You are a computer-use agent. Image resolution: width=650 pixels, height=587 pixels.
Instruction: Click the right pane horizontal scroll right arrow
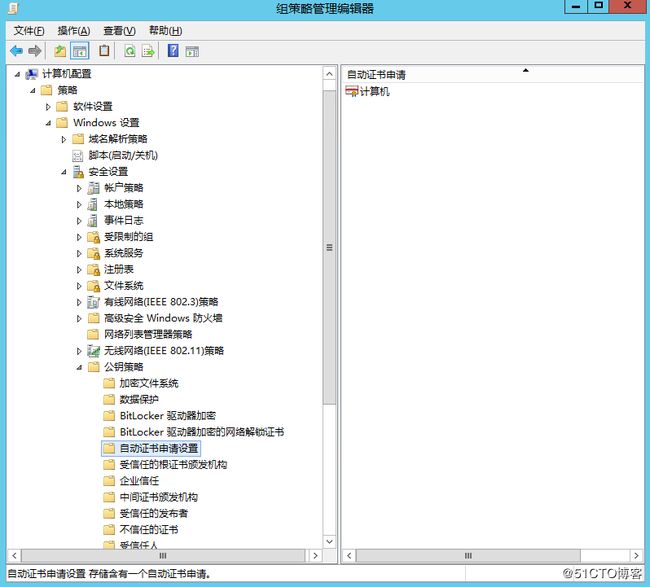[x=636, y=556]
